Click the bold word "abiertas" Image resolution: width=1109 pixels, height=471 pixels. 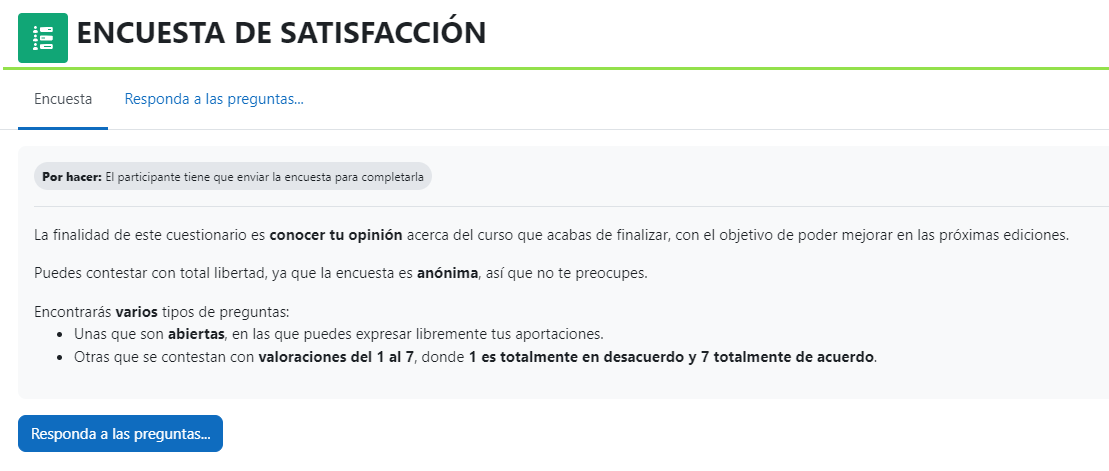195,333
